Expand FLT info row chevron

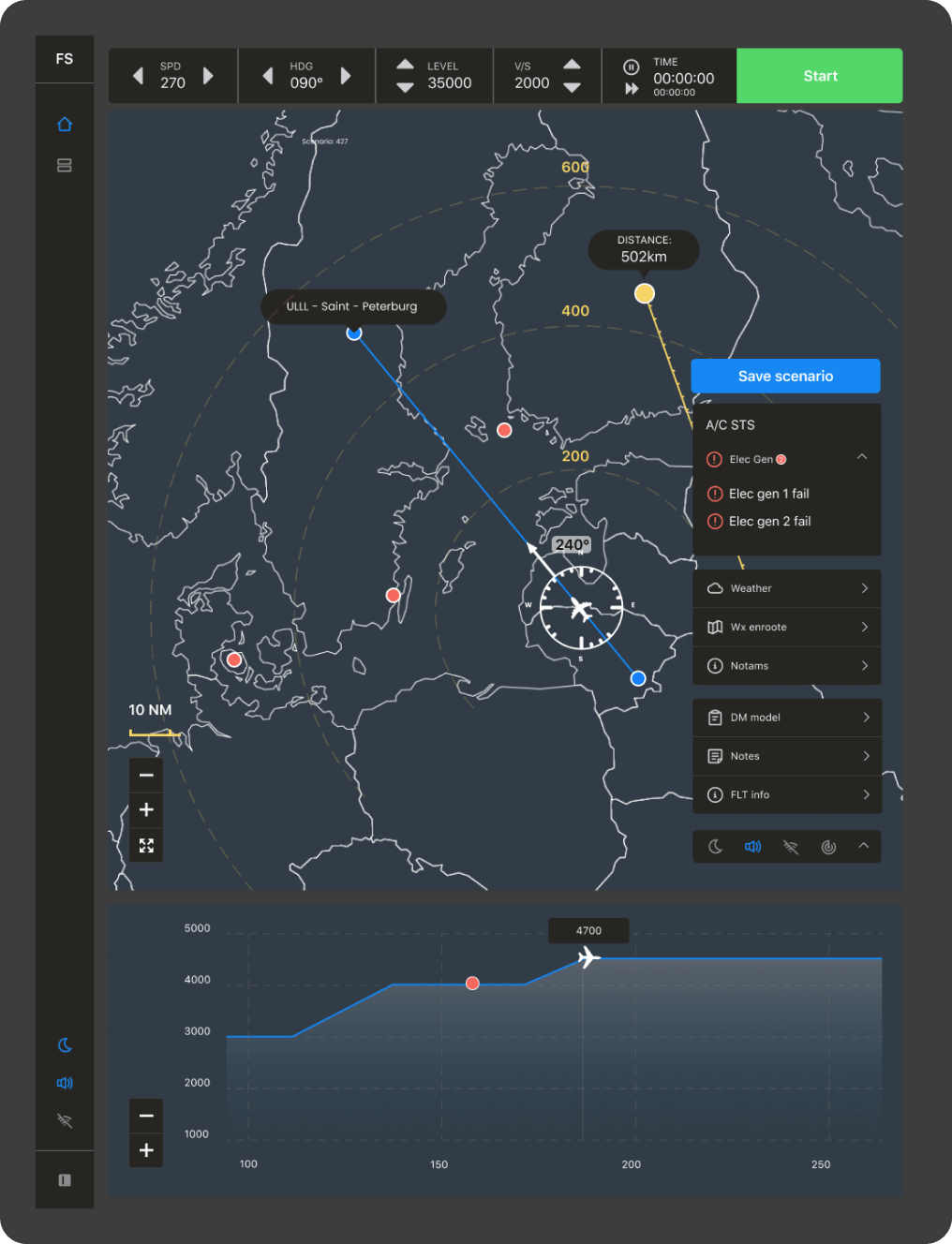(x=866, y=794)
